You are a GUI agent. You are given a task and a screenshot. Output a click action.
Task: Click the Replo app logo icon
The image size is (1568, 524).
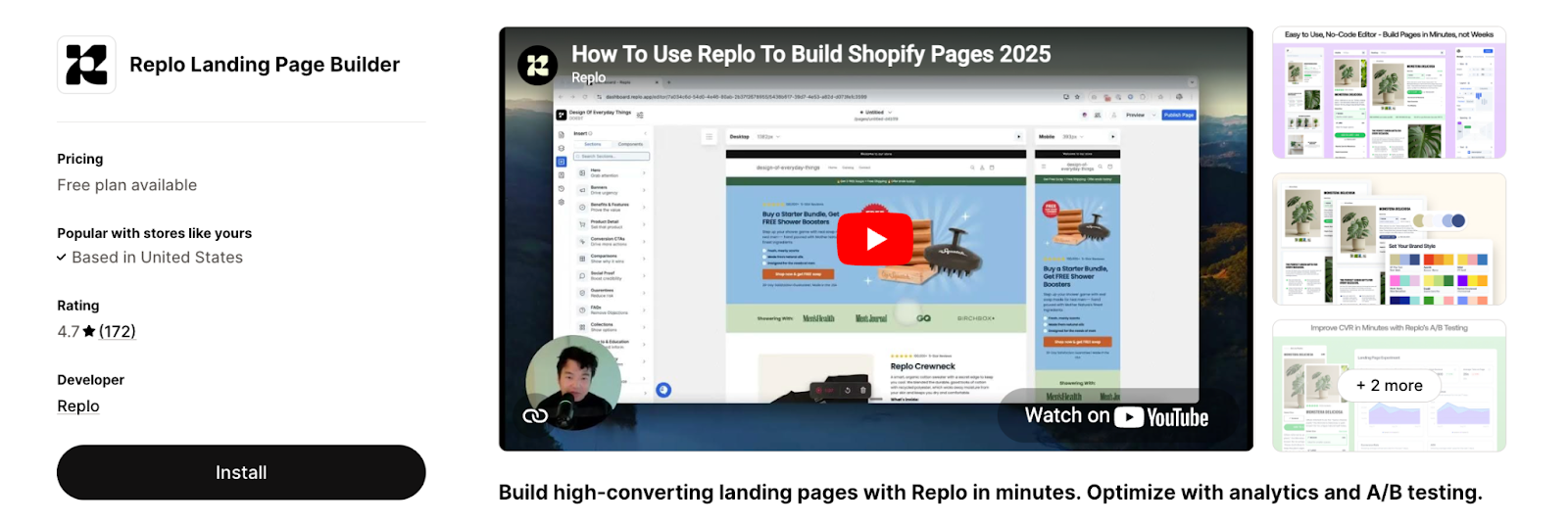coord(86,65)
